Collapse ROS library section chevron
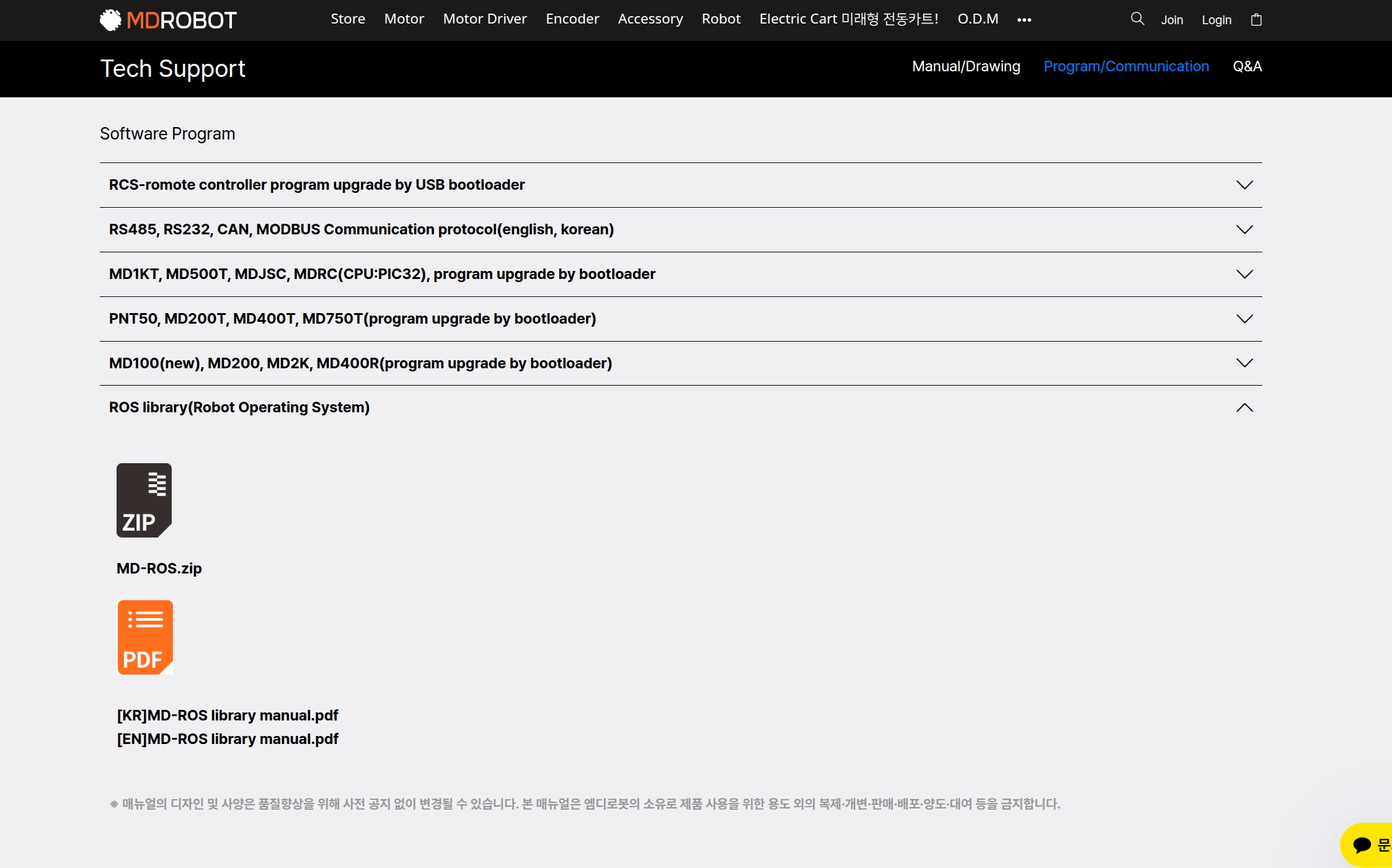Screen dimensions: 1392x868 pyautogui.click(x=1244, y=407)
